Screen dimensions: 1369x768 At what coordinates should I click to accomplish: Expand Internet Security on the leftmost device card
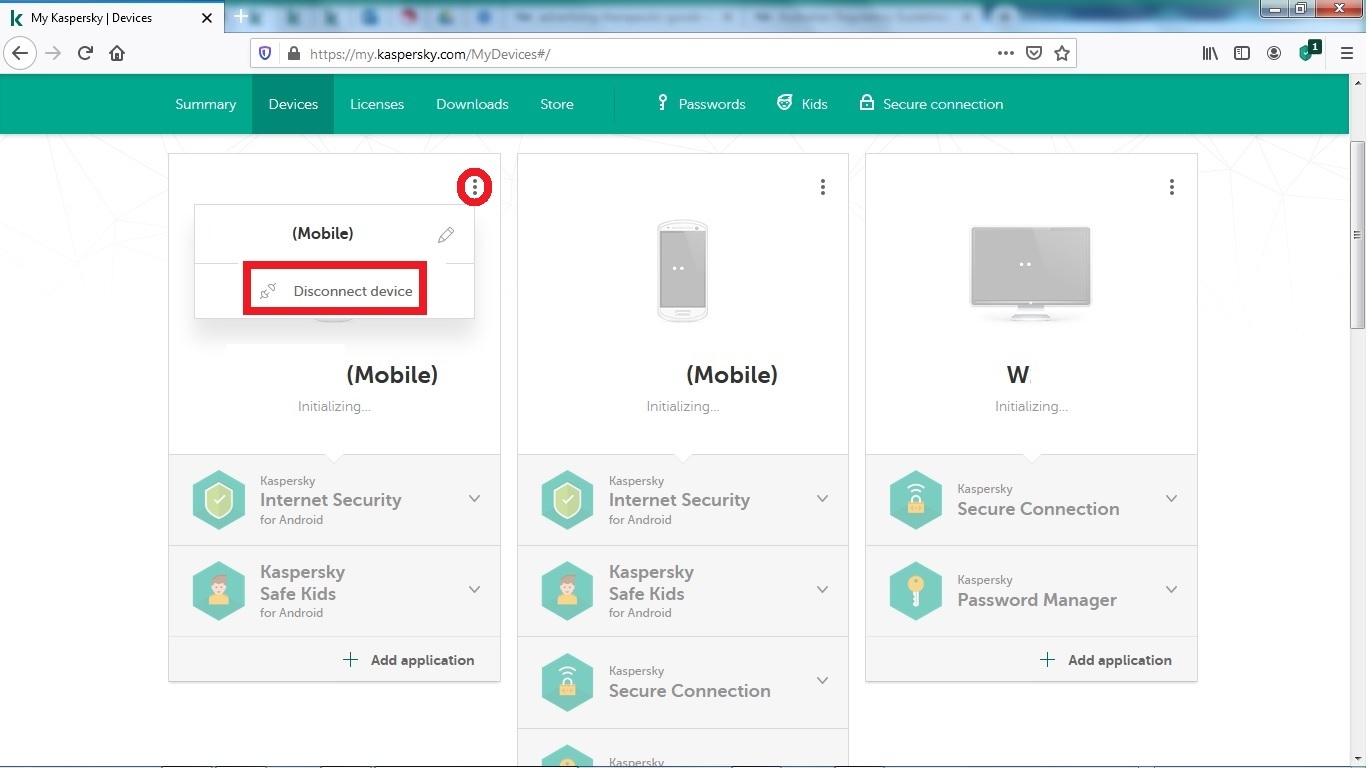coord(474,499)
